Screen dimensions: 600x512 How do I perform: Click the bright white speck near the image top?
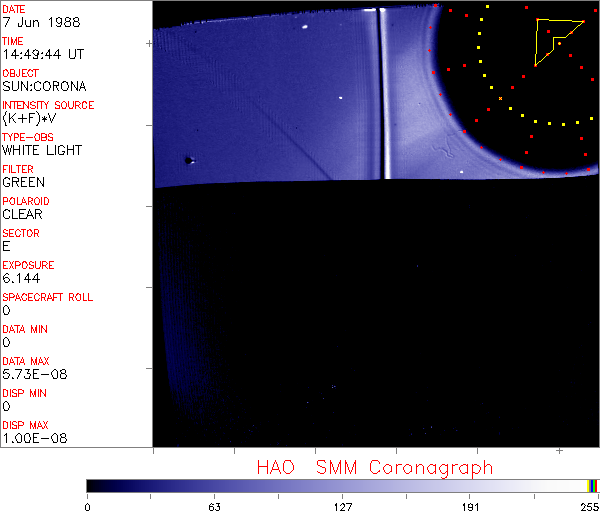tap(304, 26)
